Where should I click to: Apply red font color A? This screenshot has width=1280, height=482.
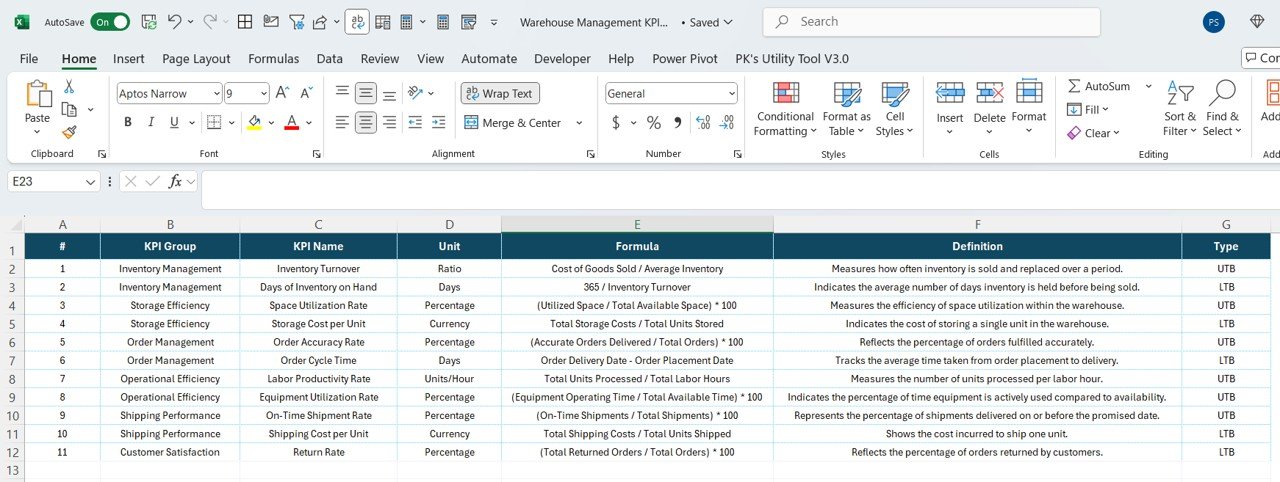(x=291, y=123)
